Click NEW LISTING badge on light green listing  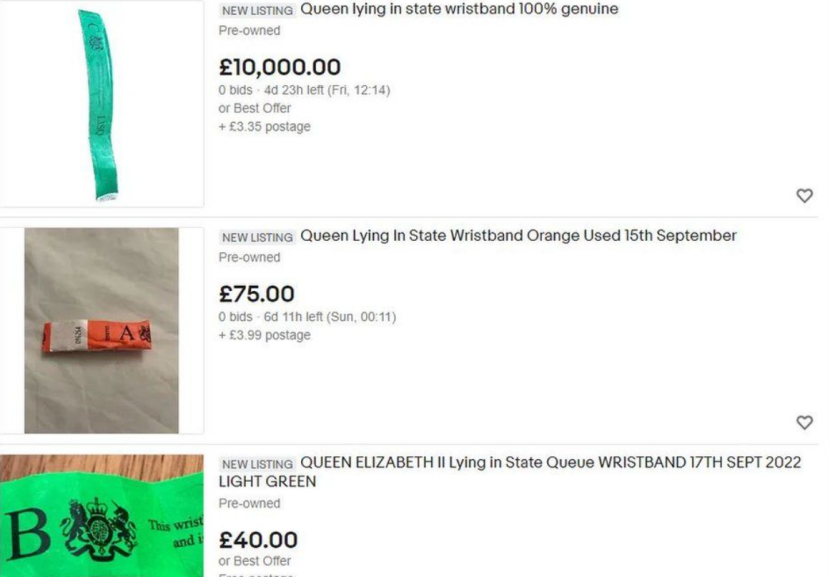tap(257, 464)
